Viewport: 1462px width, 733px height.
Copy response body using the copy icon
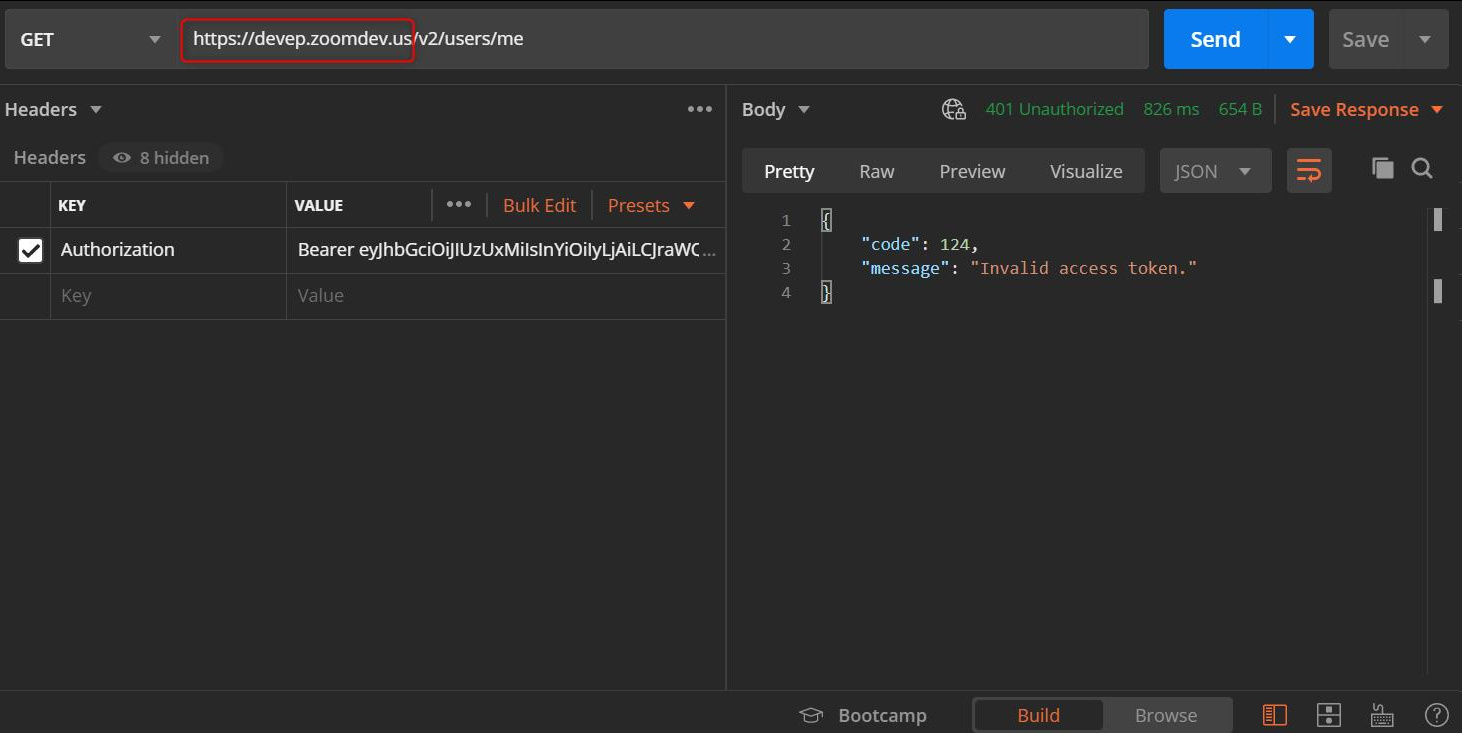(1383, 169)
